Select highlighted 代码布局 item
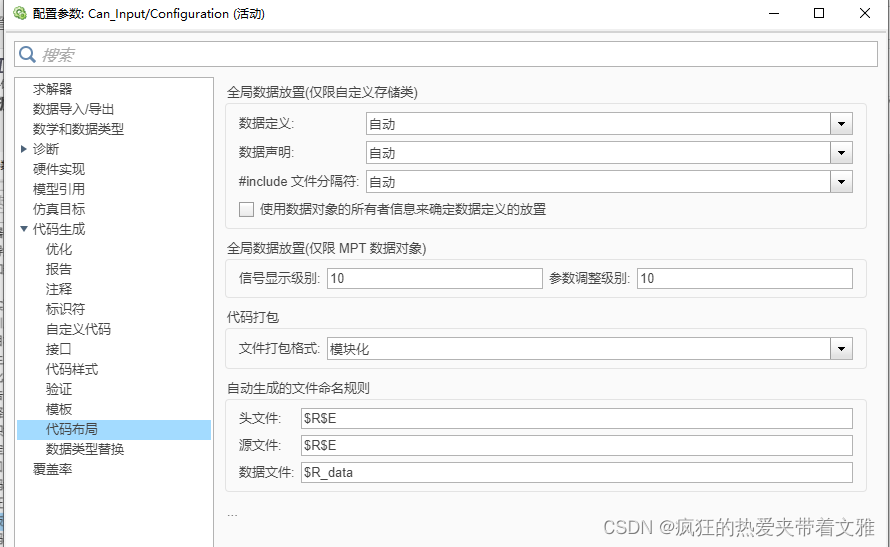The height and width of the screenshot is (547, 890). (114, 430)
